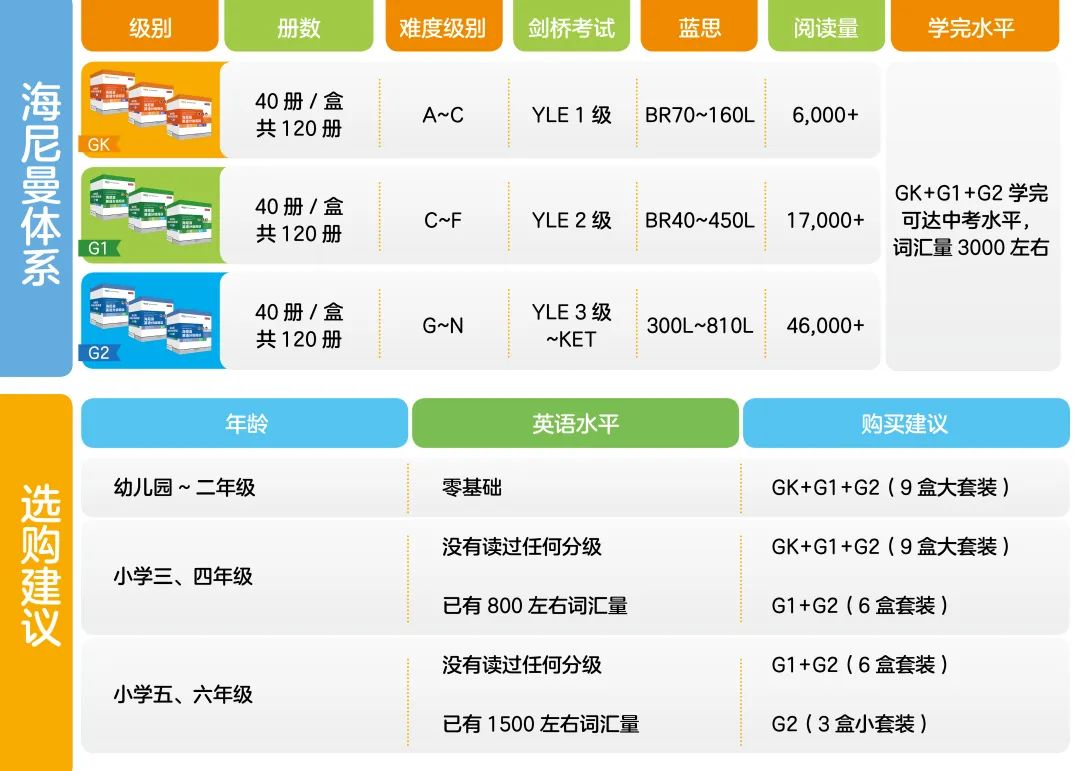Select the 年龄 header
The image size is (1080, 771).
[245, 423]
